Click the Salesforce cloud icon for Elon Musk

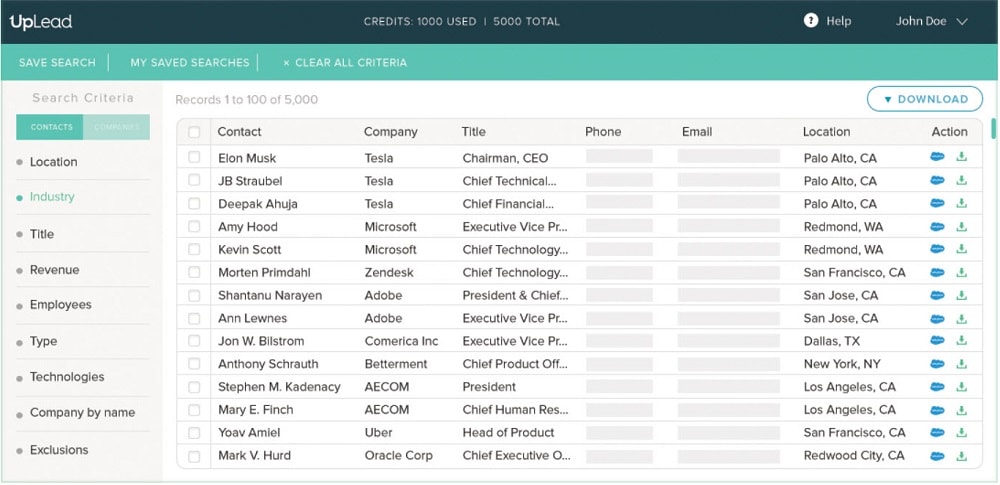[x=937, y=157]
